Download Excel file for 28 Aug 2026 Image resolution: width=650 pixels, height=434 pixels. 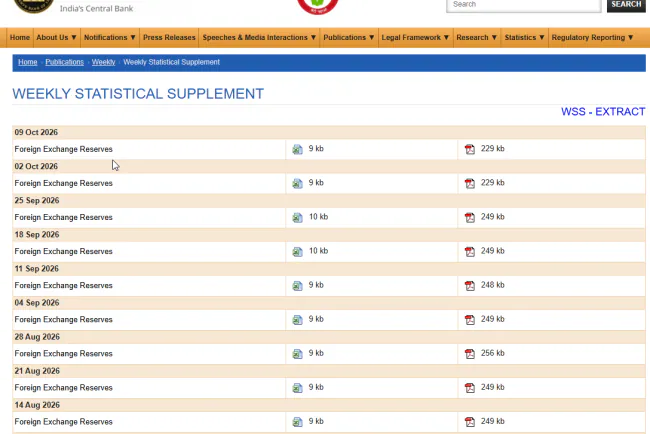coord(297,354)
